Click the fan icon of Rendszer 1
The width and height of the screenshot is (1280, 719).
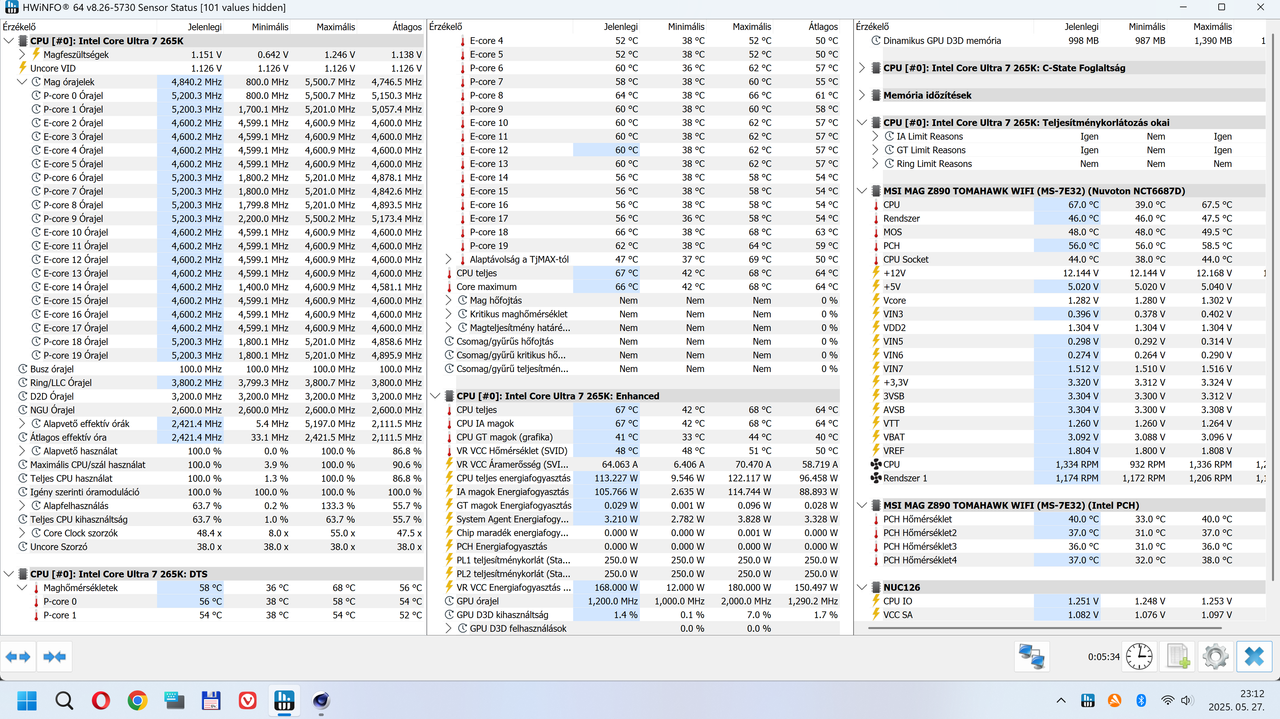pyautogui.click(x=876, y=478)
